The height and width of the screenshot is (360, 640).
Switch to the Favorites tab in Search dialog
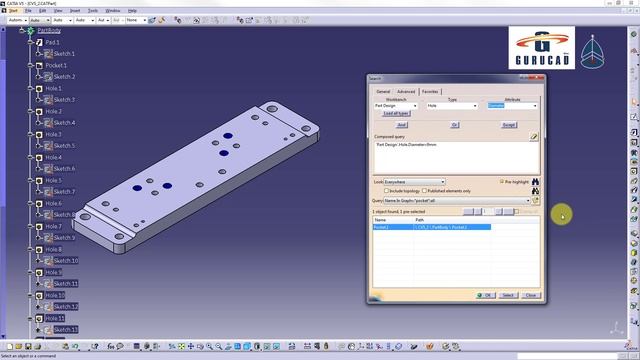tap(430, 91)
